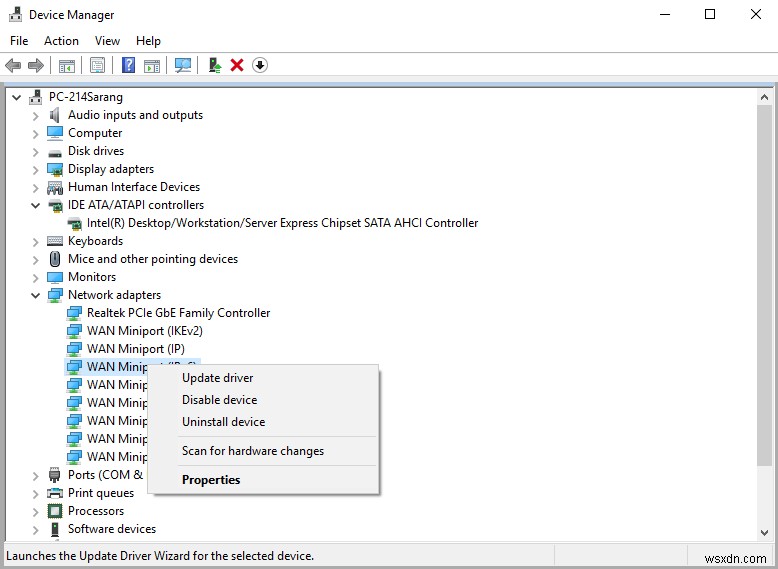Screen dimensions: 778x569
Task: Expand the Display adapters category
Action: pyautogui.click(x=35, y=170)
